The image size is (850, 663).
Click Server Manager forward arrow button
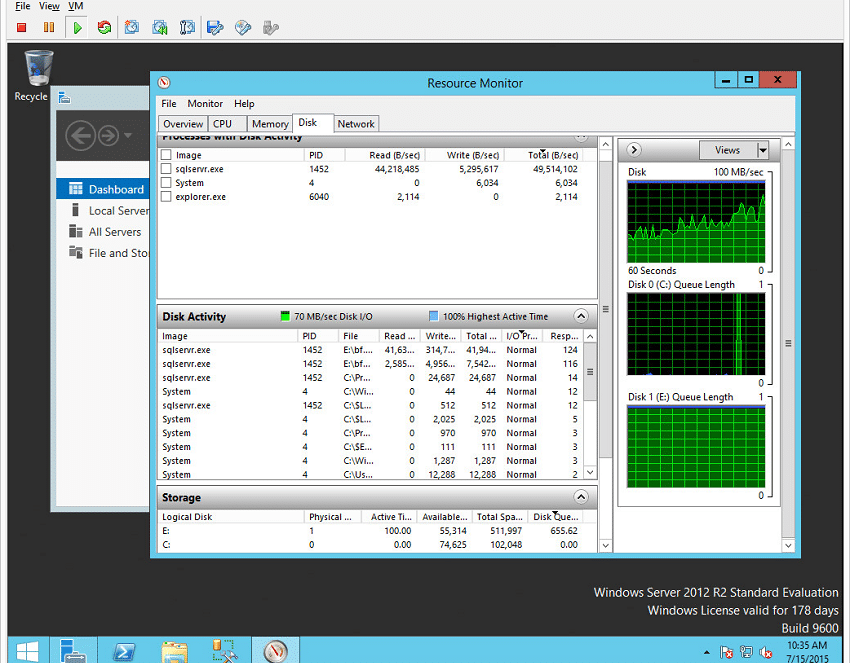coord(108,135)
